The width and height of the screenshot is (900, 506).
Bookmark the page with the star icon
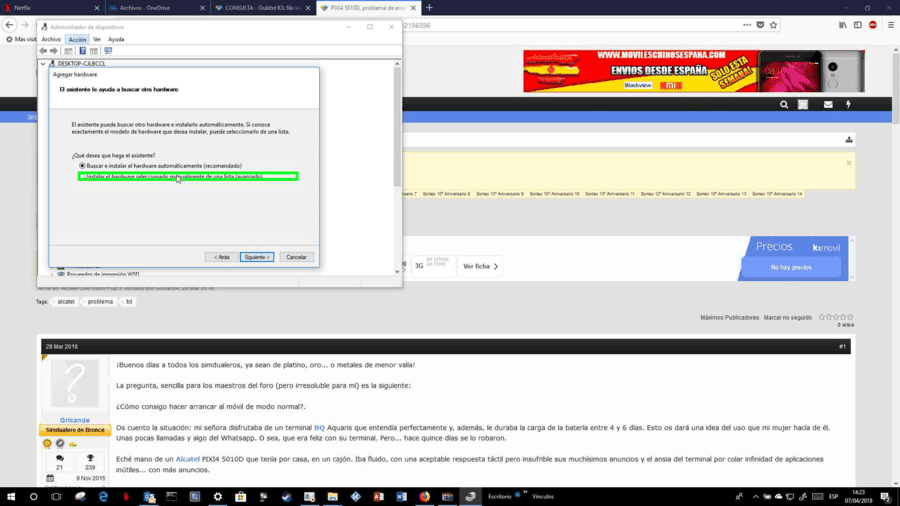pos(773,25)
